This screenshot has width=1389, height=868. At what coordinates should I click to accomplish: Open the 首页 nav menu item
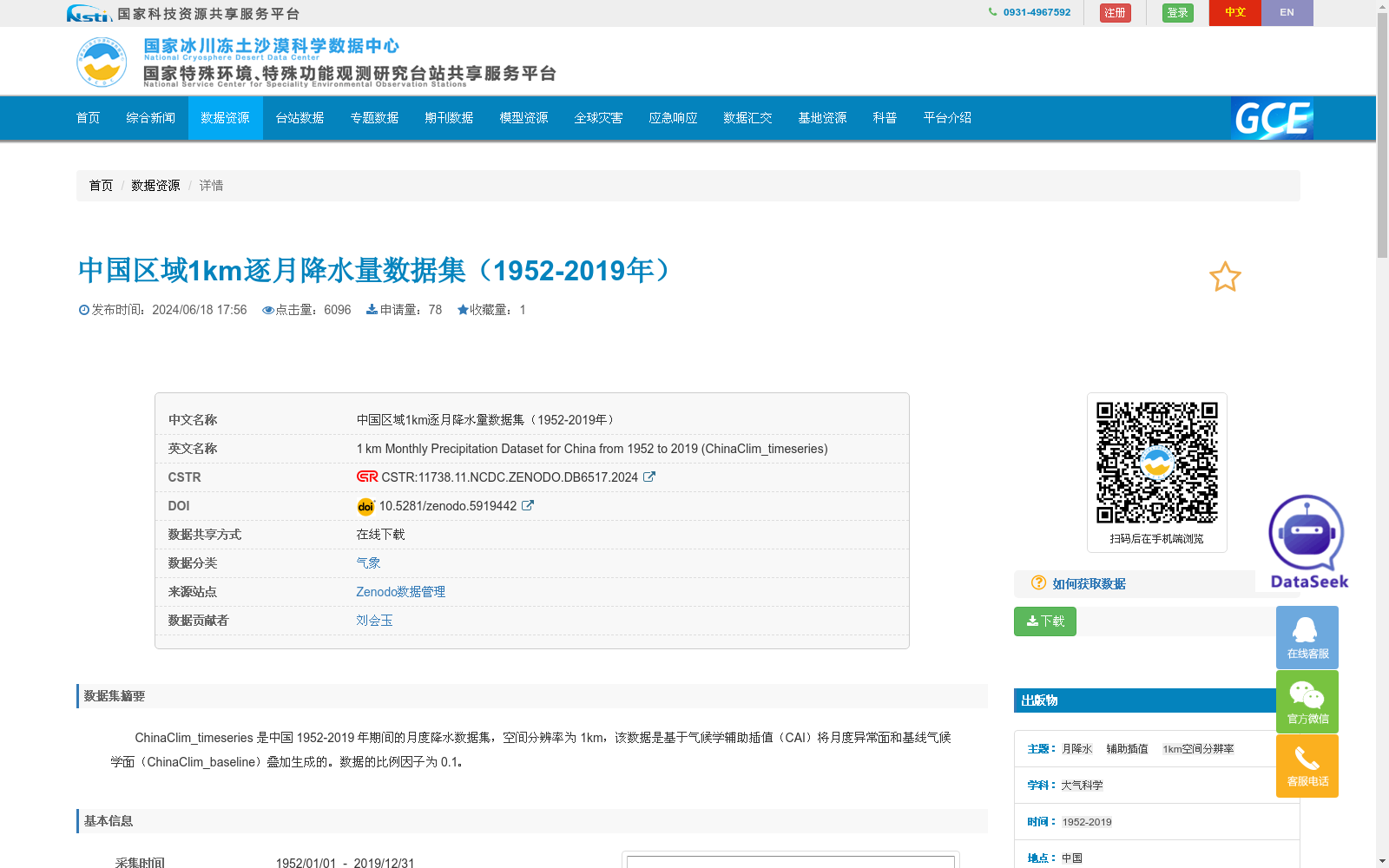coord(89,118)
